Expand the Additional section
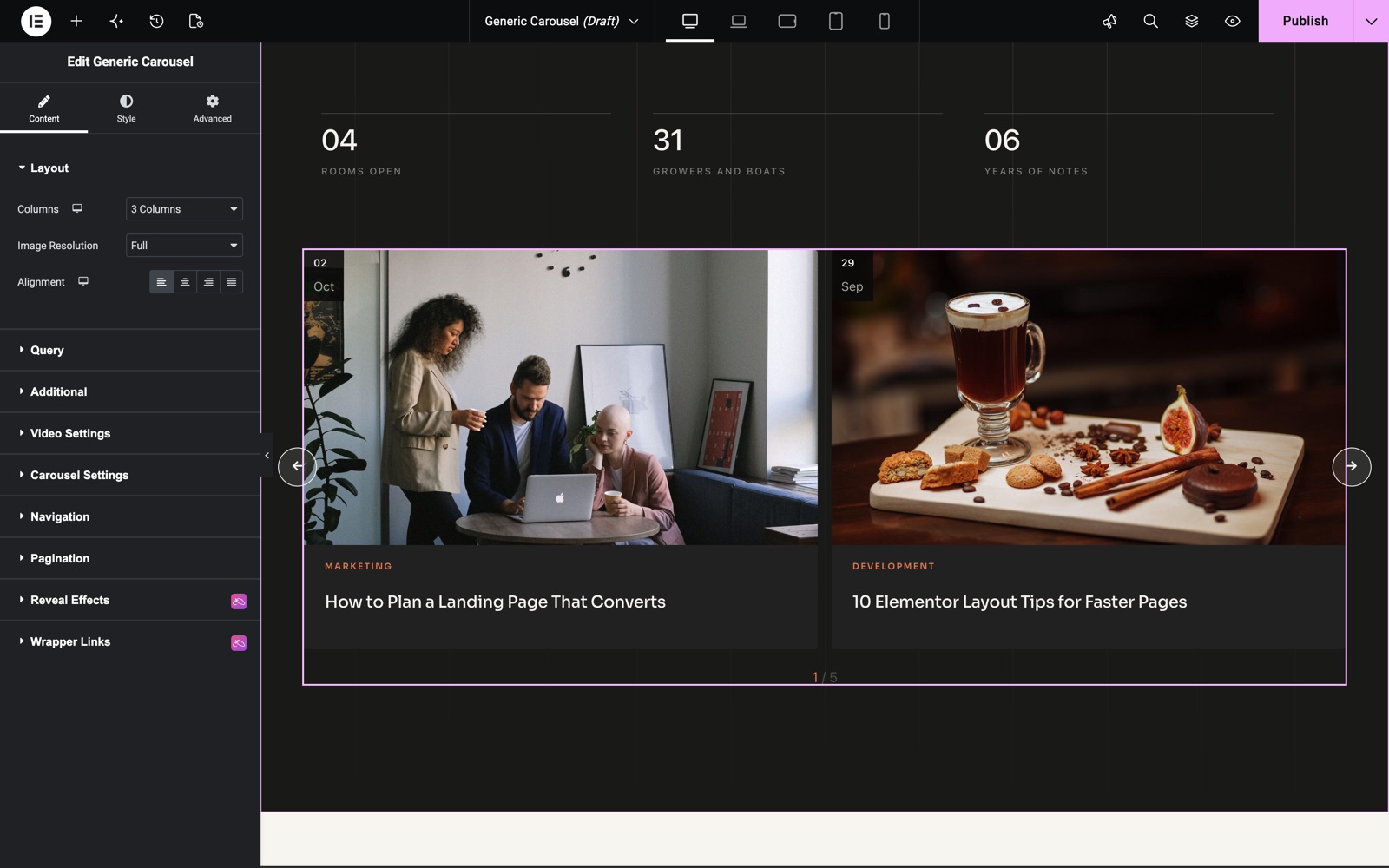This screenshot has height=868, width=1389. point(130,391)
